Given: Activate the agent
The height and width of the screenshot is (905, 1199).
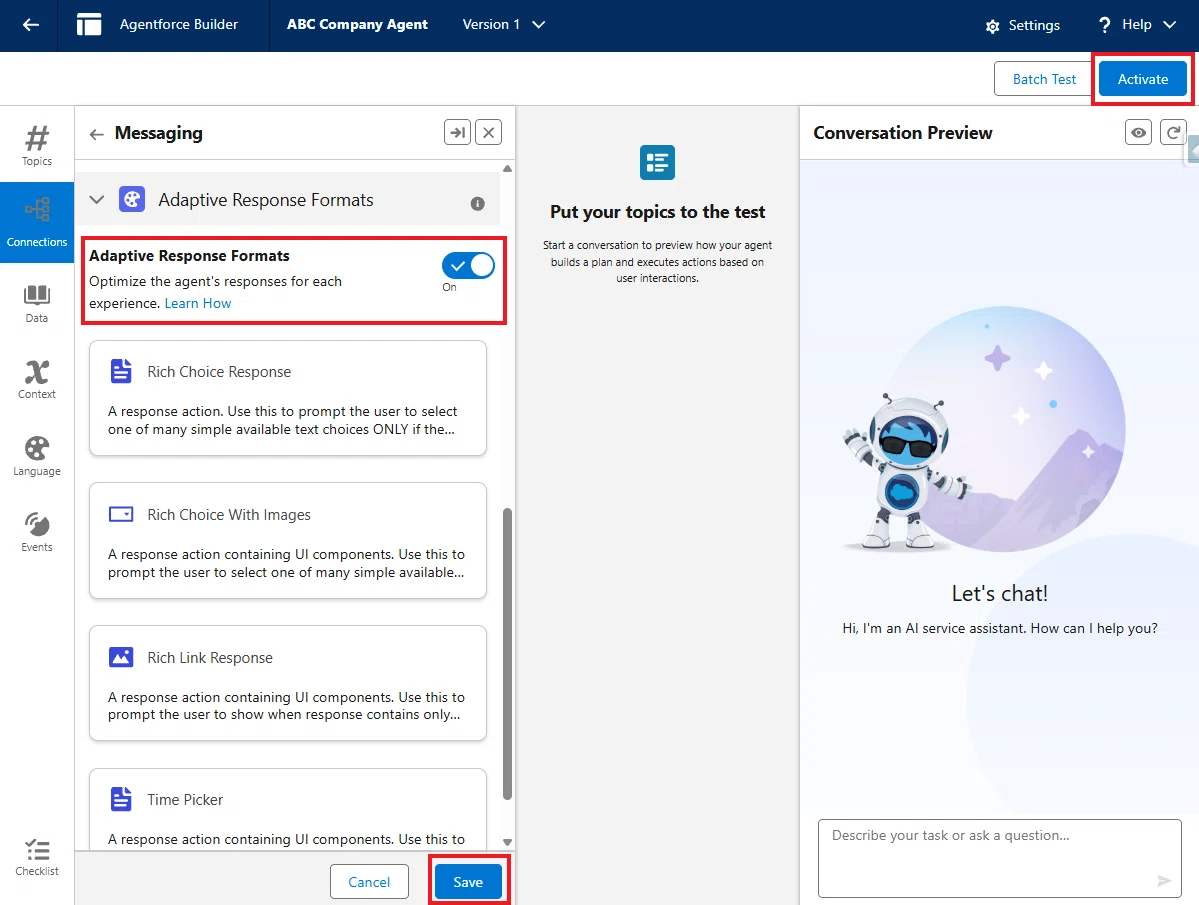Looking at the screenshot, I should point(1142,79).
